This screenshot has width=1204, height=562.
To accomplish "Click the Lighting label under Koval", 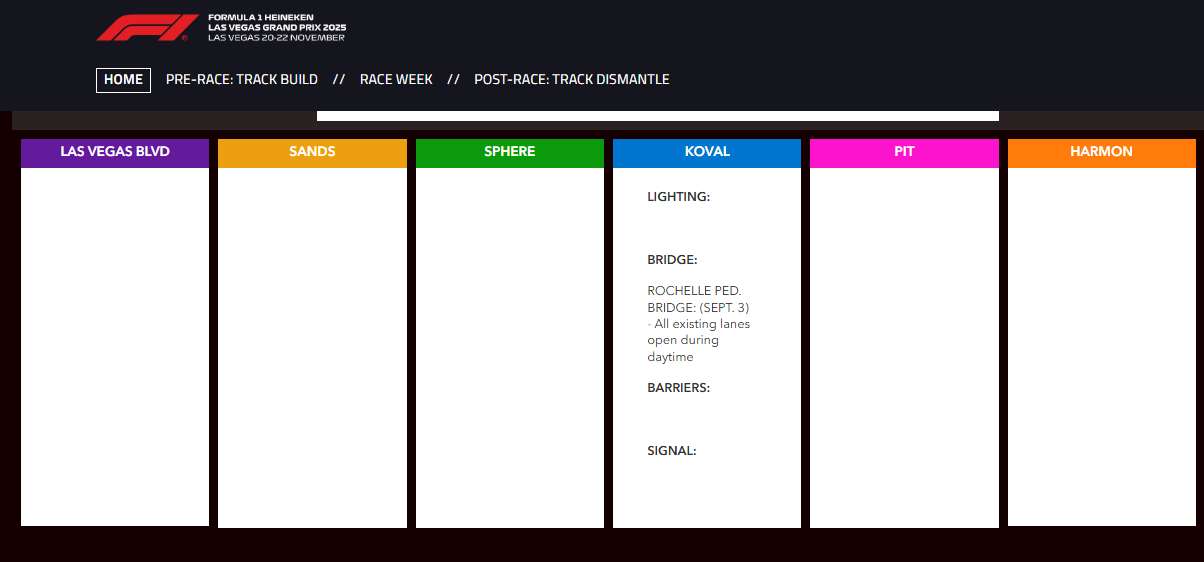I will [678, 197].
